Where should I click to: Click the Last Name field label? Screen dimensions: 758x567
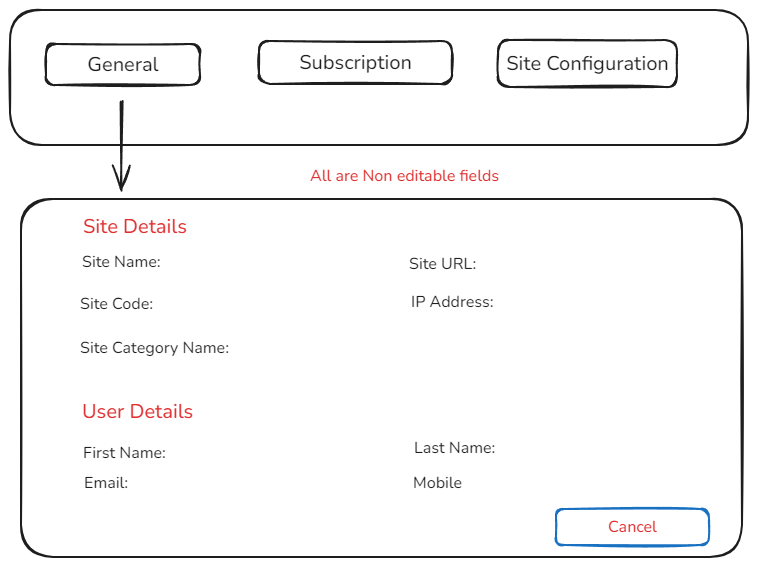point(454,448)
